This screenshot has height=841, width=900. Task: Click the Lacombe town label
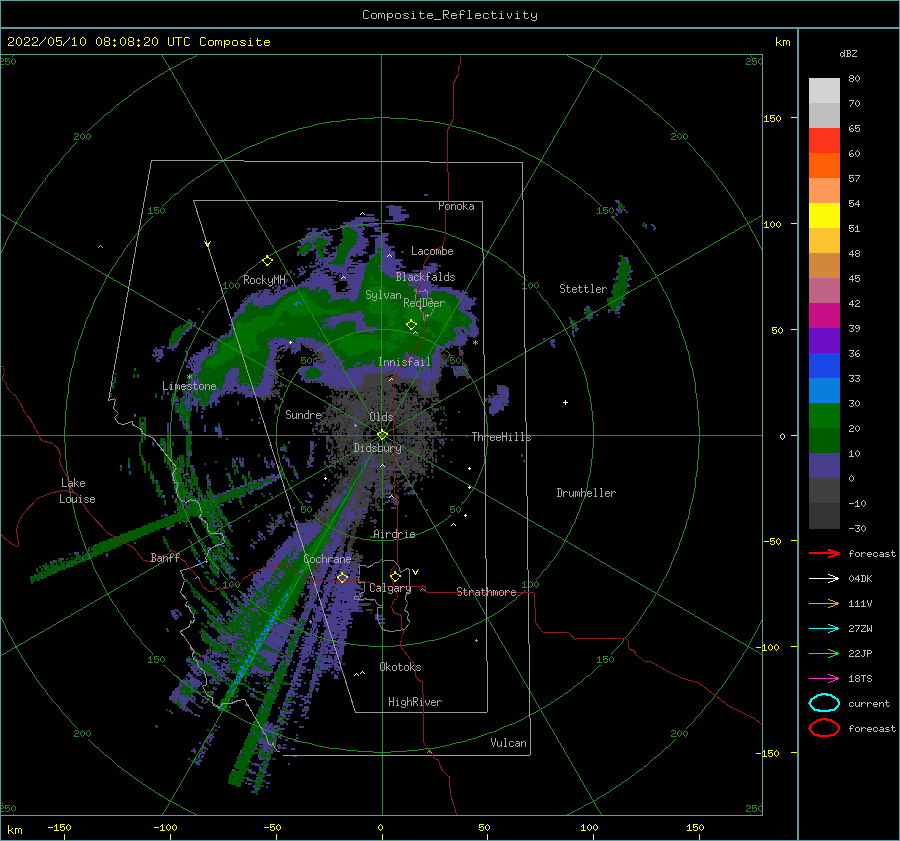[x=432, y=251]
